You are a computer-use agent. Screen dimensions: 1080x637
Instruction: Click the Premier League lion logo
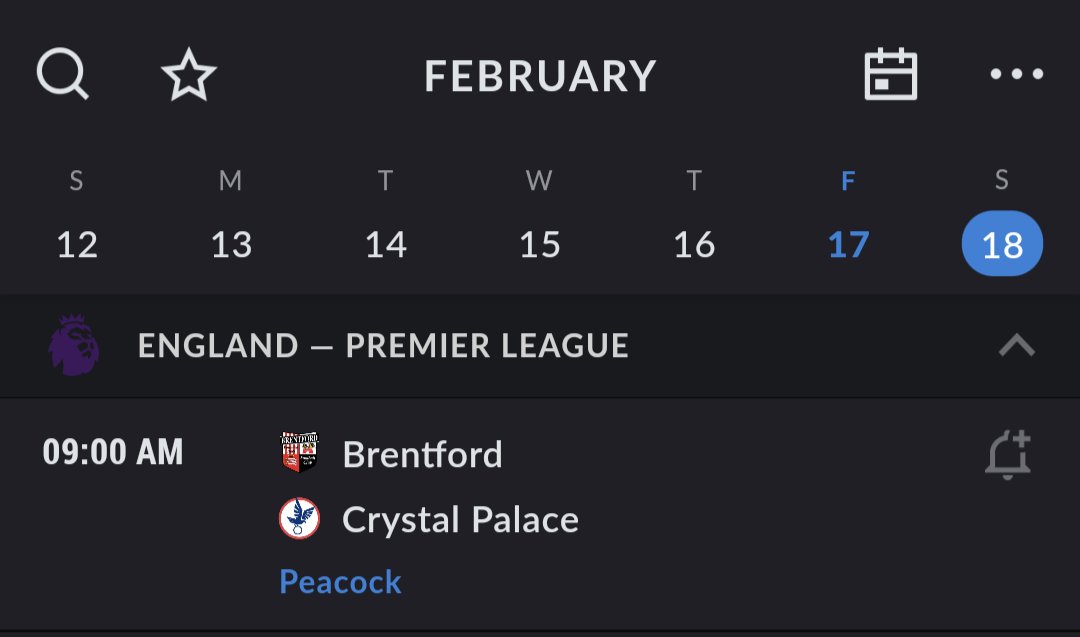pos(74,346)
